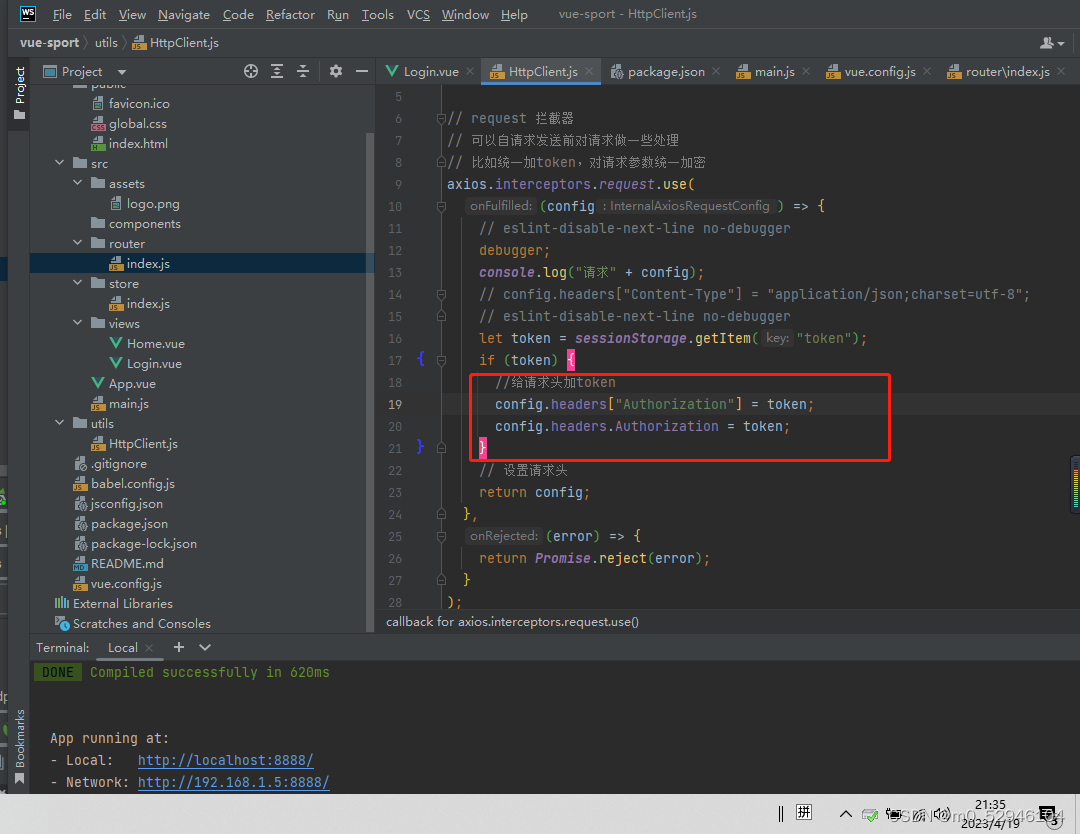Show hidden system tray icons
Image resolution: width=1080 pixels, height=834 pixels.
click(845, 814)
